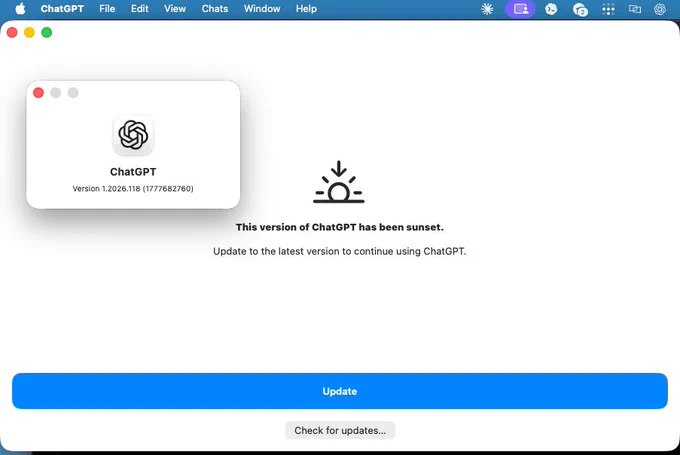680x455 pixels.
Task: Click the ChatGPT logo in menu bar
Action: [x=660, y=9]
